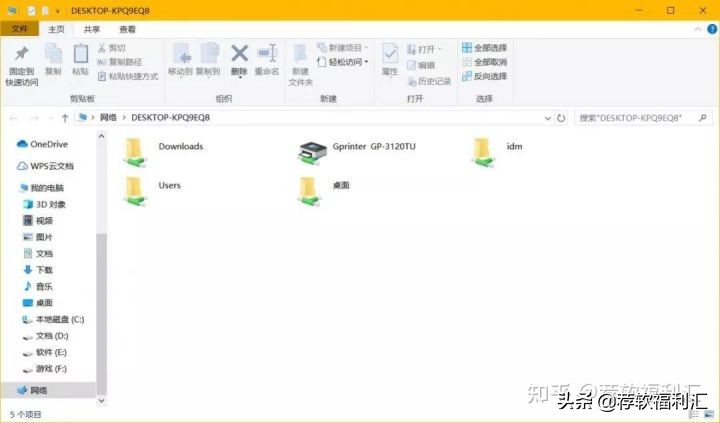Open the recent locations dropdown arrow
The image size is (720, 423).
coord(50,118)
